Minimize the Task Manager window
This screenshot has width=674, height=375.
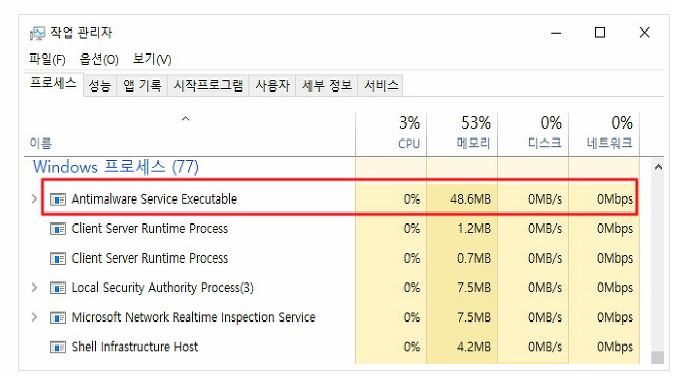tap(556, 33)
